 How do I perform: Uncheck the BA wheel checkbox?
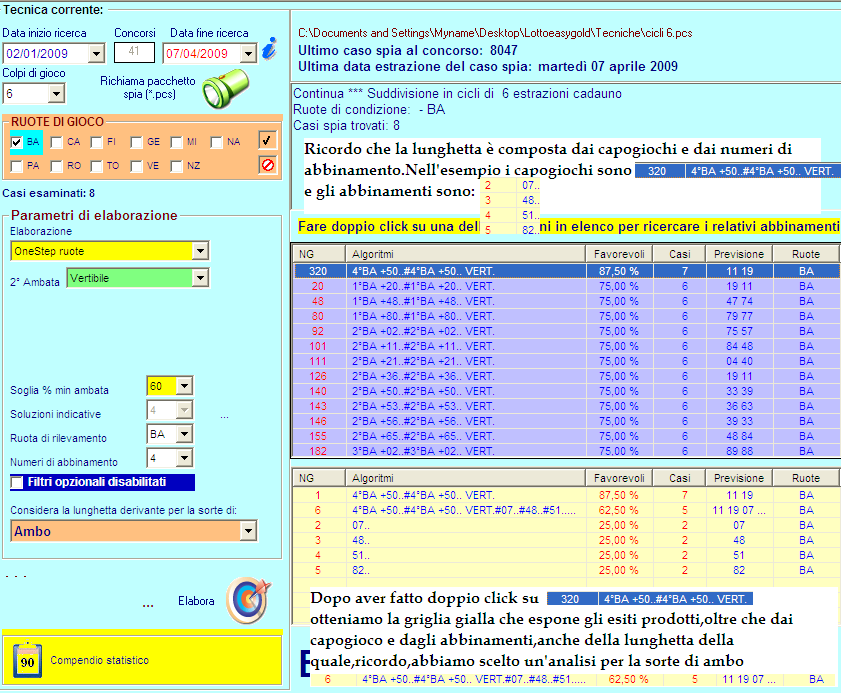[x=17, y=142]
